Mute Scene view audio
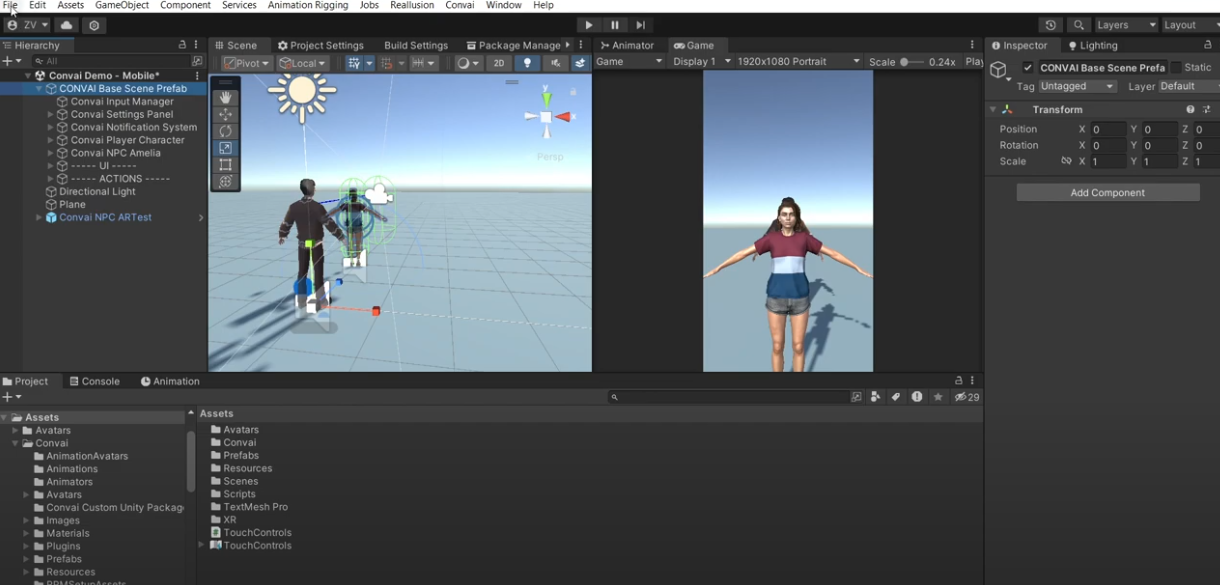The height and width of the screenshot is (585, 1220). tap(555, 62)
